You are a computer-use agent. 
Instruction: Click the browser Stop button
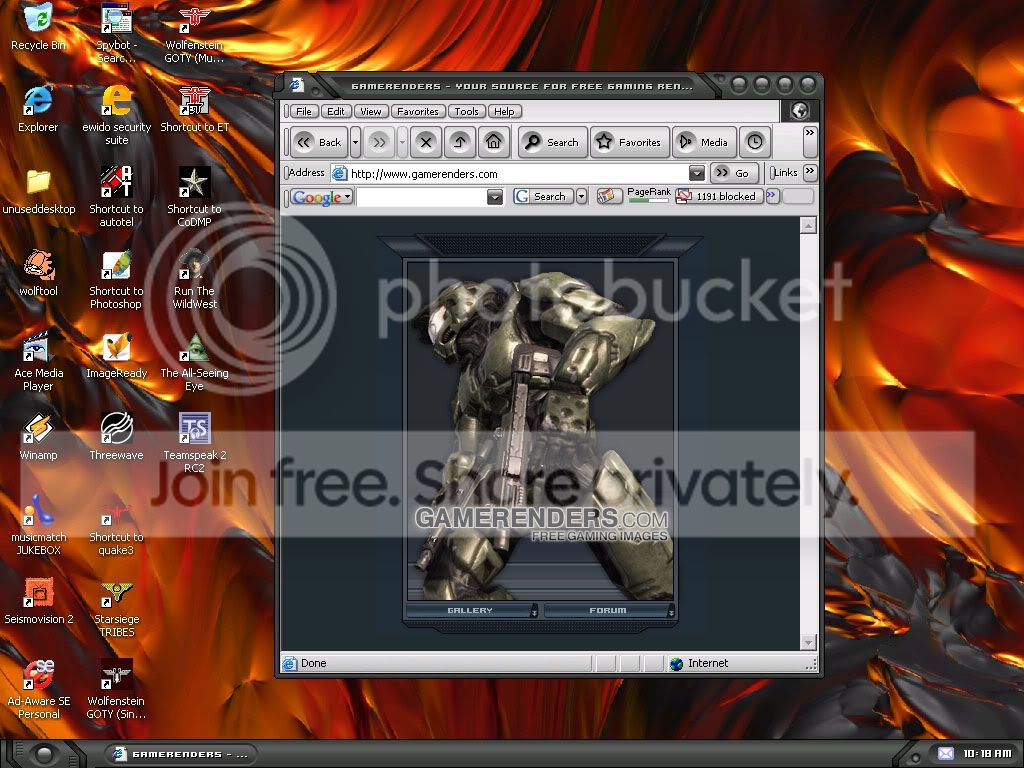click(x=426, y=142)
